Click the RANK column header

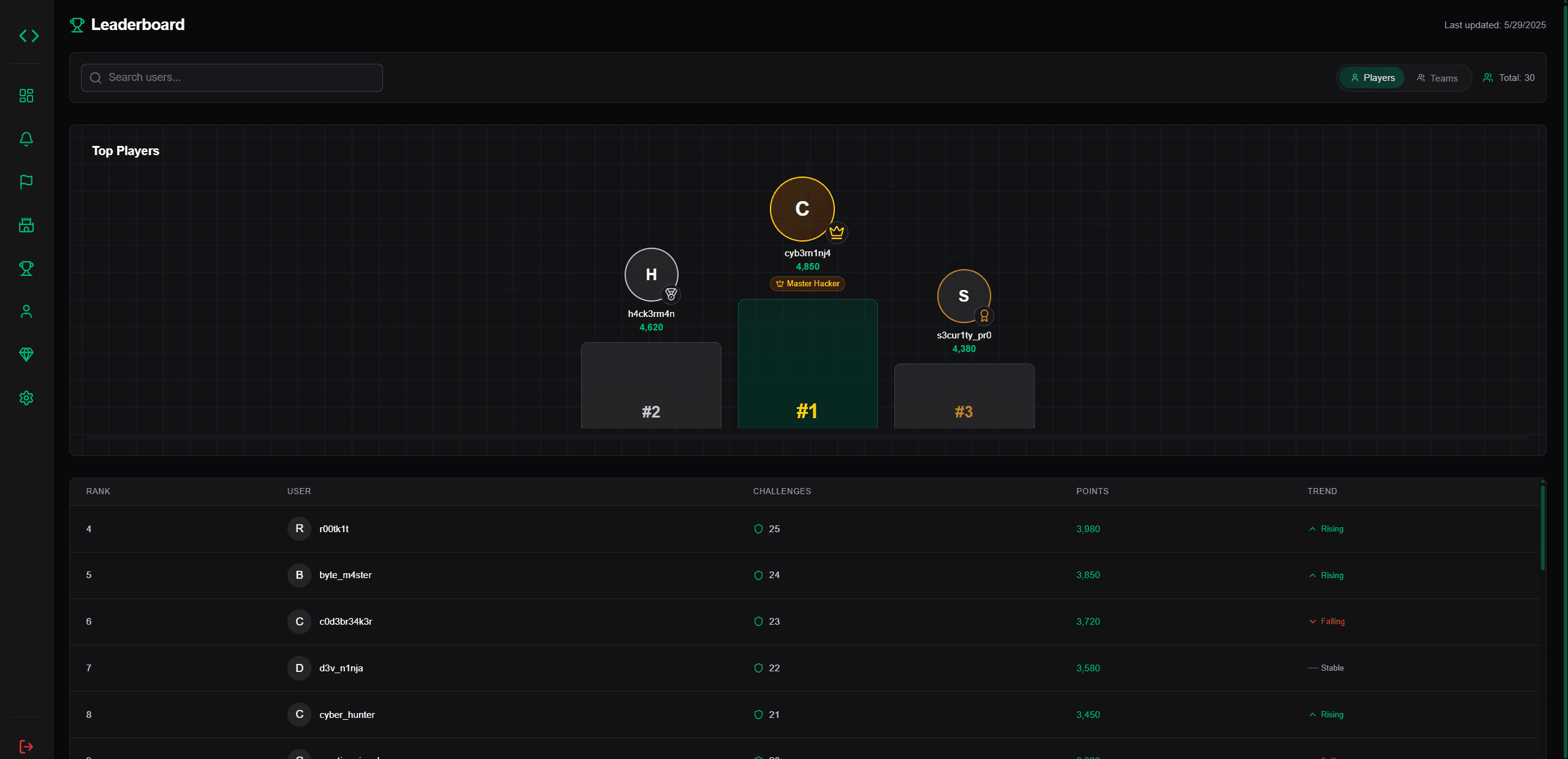click(98, 492)
